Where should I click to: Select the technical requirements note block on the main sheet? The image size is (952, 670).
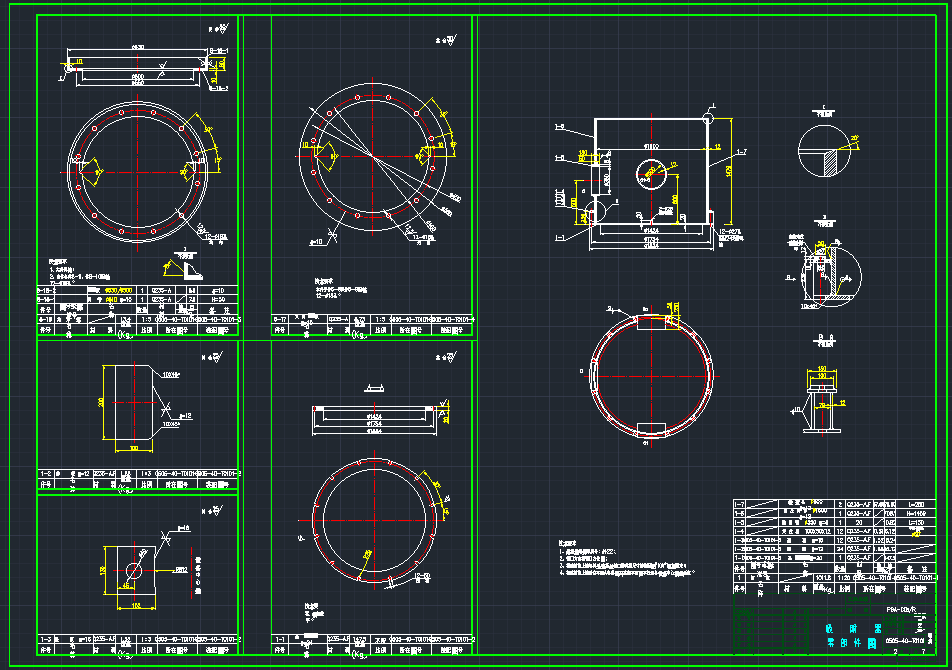click(x=626, y=558)
